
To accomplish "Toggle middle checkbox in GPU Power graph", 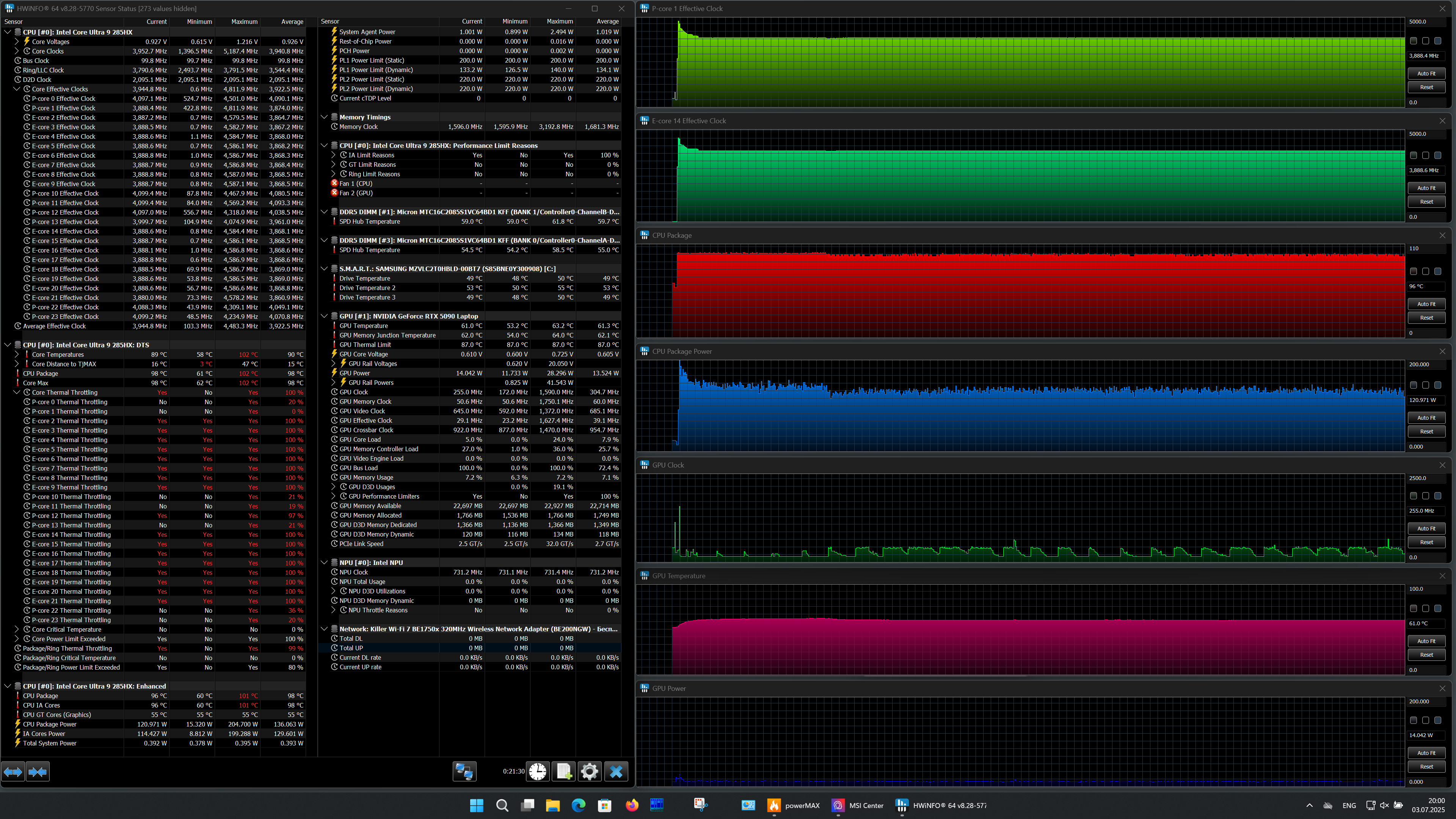I will click(x=1426, y=720).
